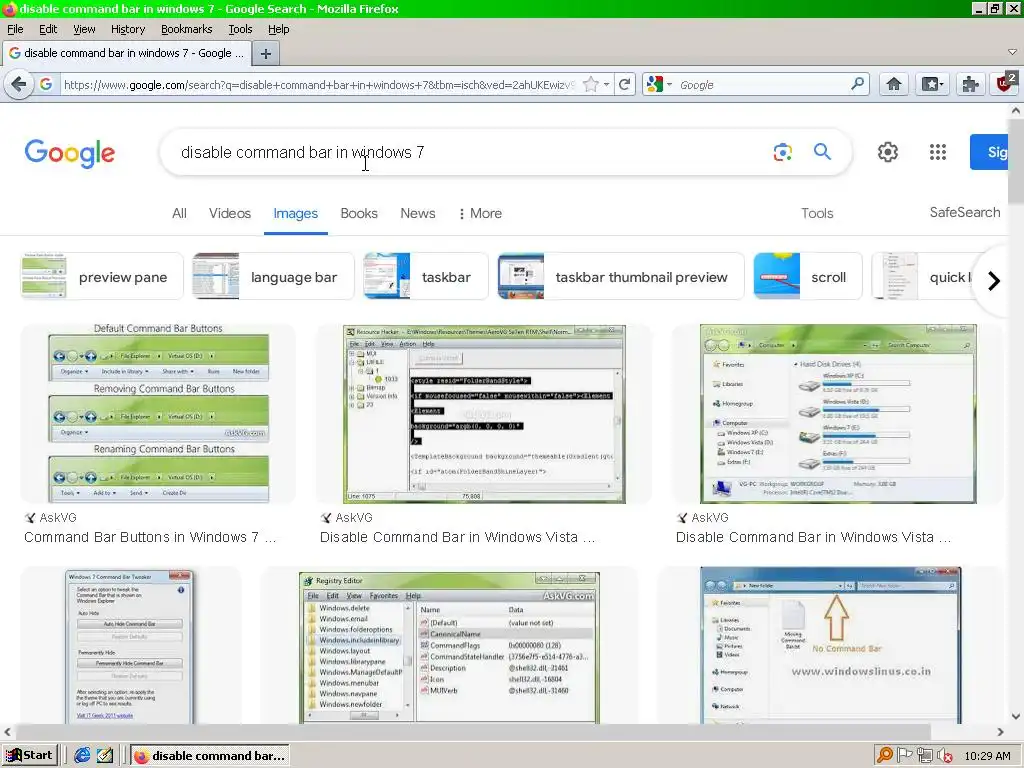Open the Google apps grid
The width and height of the screenshot is (1024, 768).
938,152
